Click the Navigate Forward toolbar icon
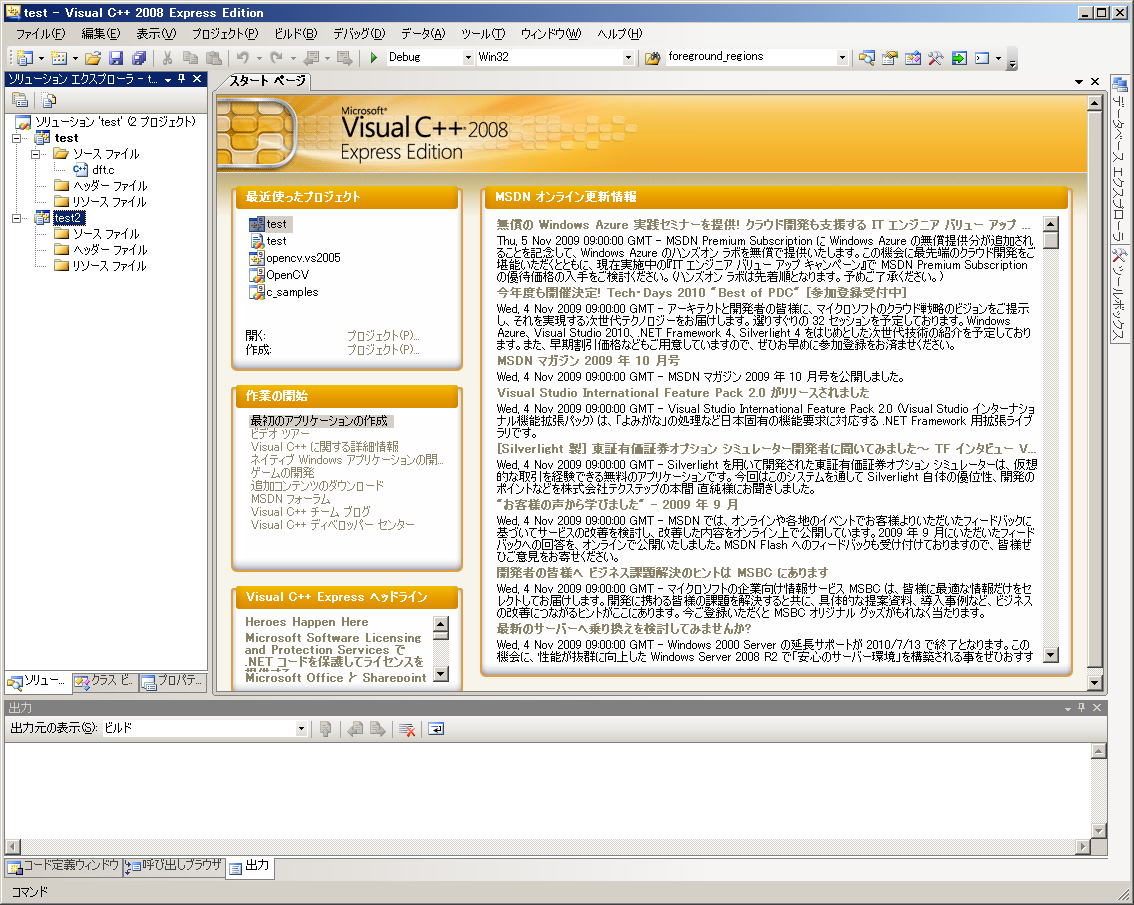The height and width of the screenshot is (905, 1134). [344, 57]
